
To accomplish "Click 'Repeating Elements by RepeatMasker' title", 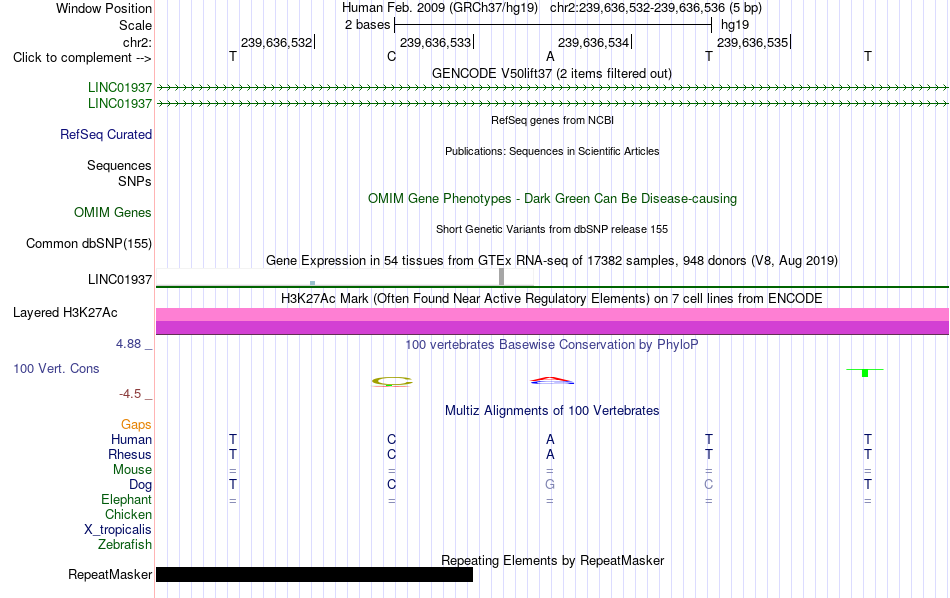I will pos(553,561).
